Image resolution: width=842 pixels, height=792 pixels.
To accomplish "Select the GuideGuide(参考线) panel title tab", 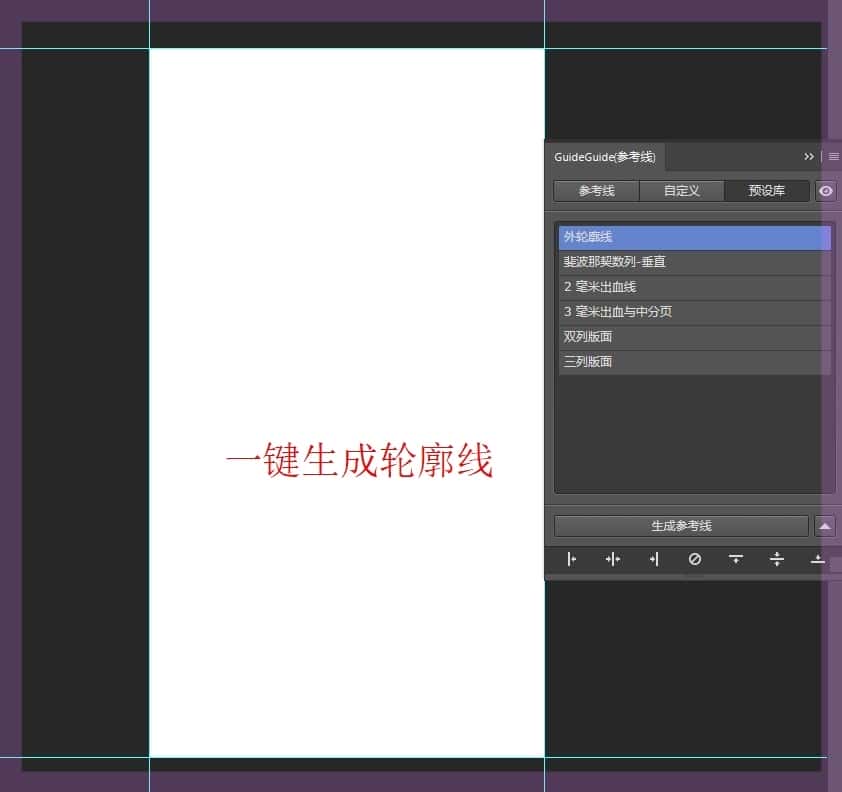I will tap(605, 157).
